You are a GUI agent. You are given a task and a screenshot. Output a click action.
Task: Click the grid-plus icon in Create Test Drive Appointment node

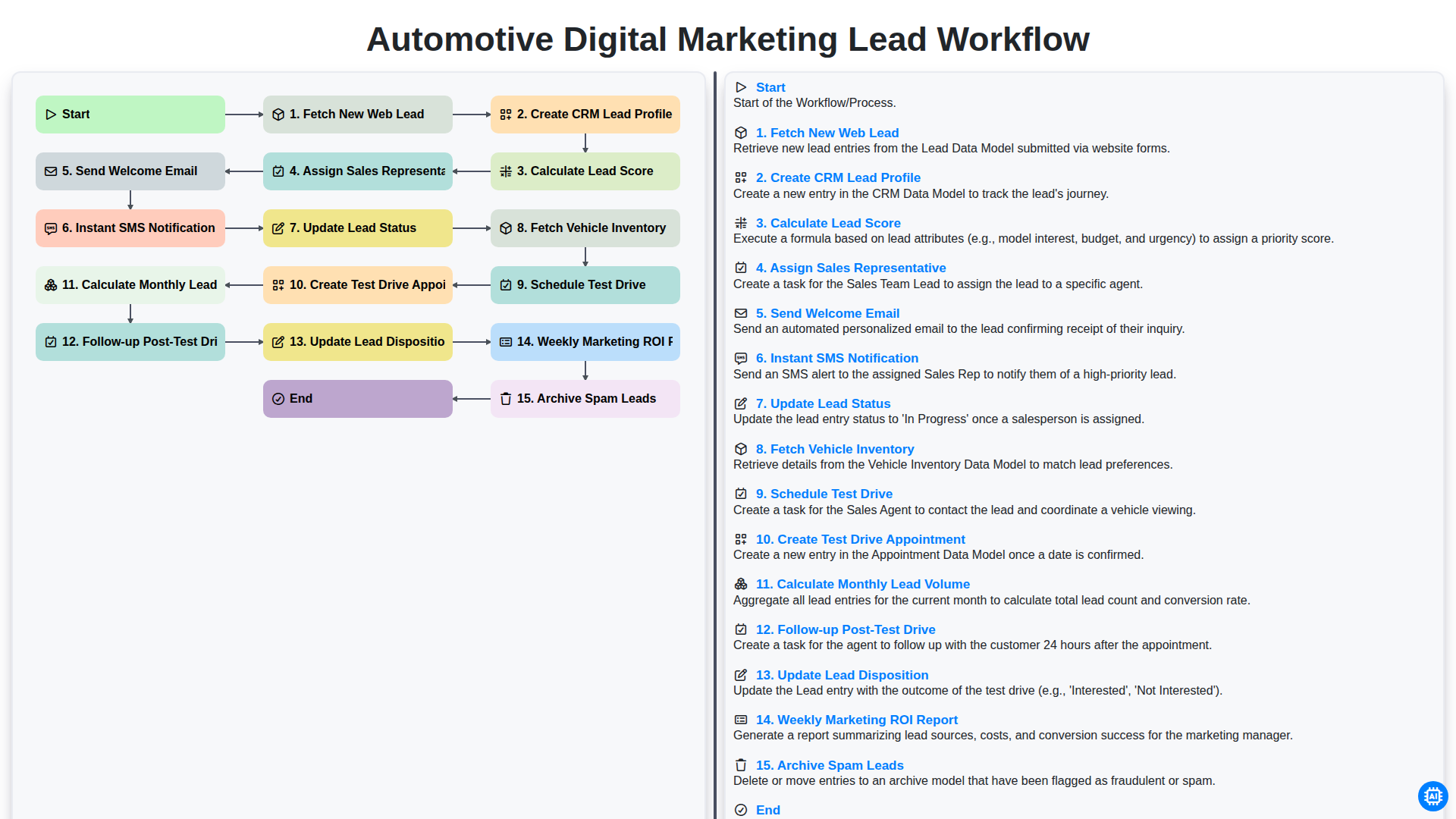tap(278, 285)
